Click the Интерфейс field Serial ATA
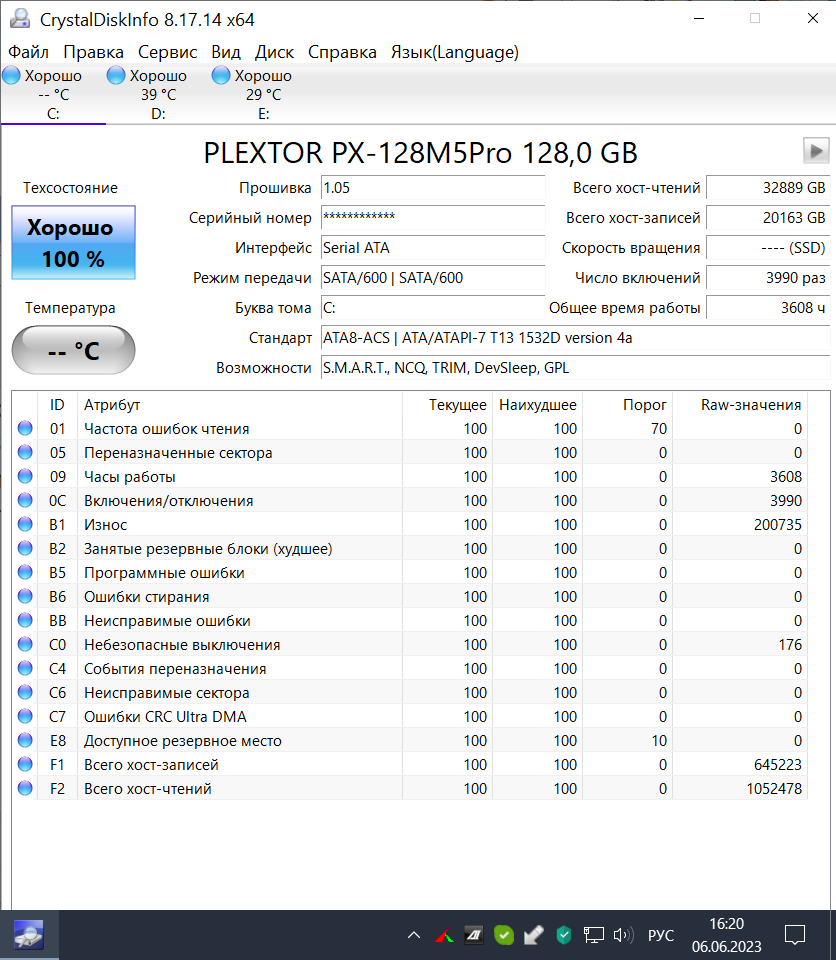 coord(432,247)
